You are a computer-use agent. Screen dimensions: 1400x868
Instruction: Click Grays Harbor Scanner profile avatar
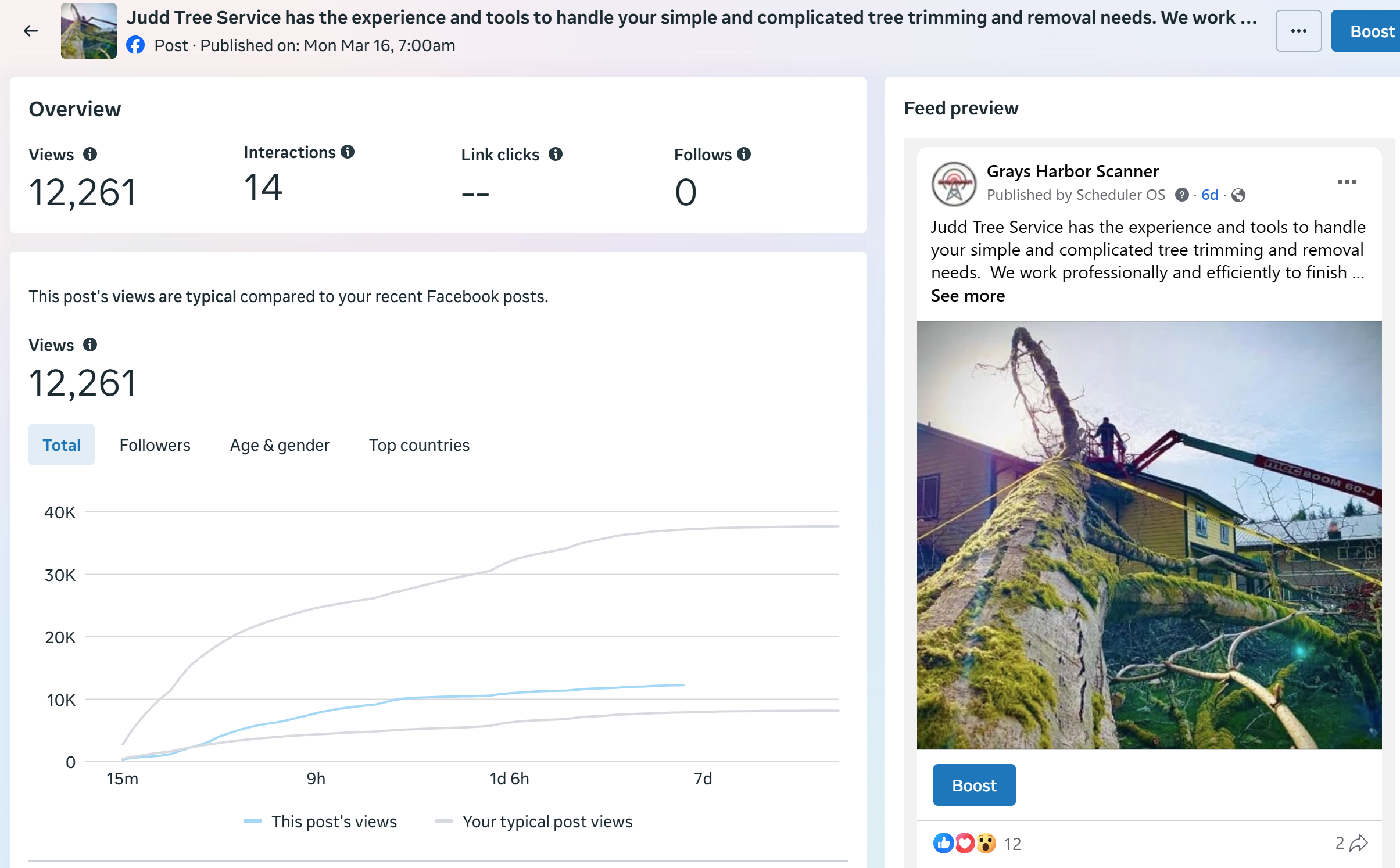tap(954, 184)
